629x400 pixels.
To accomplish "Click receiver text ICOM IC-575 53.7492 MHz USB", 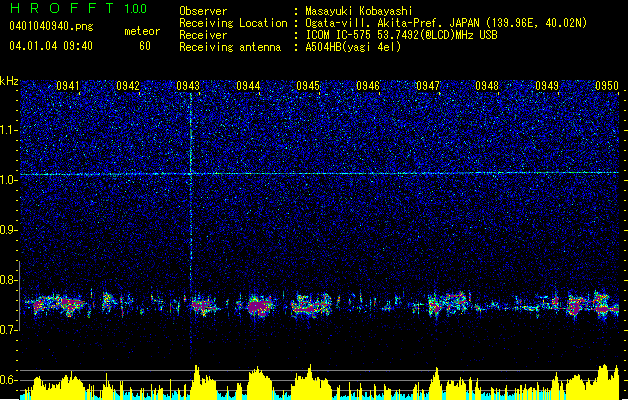I will click(x=402, y=35).
